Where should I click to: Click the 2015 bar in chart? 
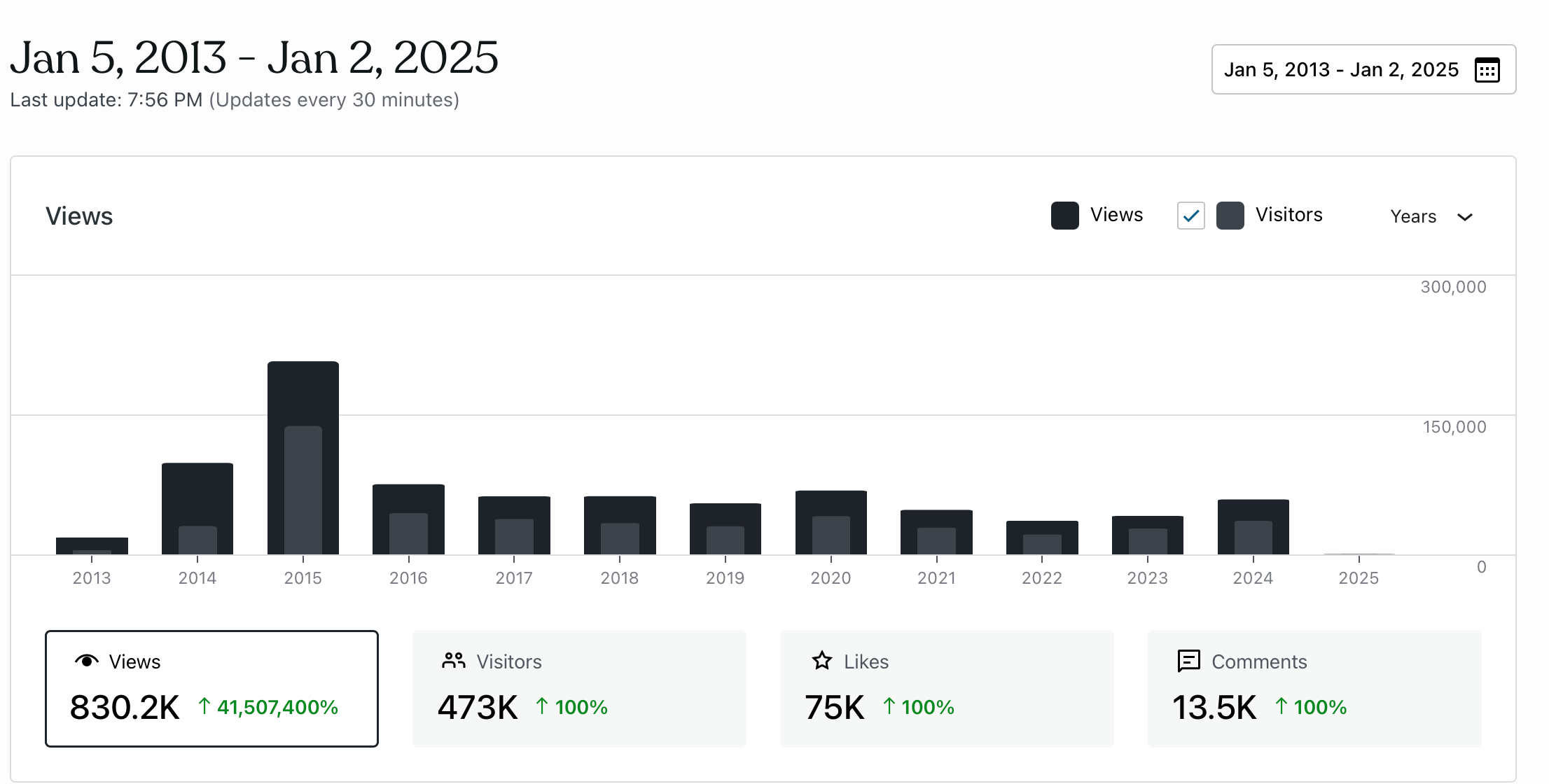[x=303, y=392]
